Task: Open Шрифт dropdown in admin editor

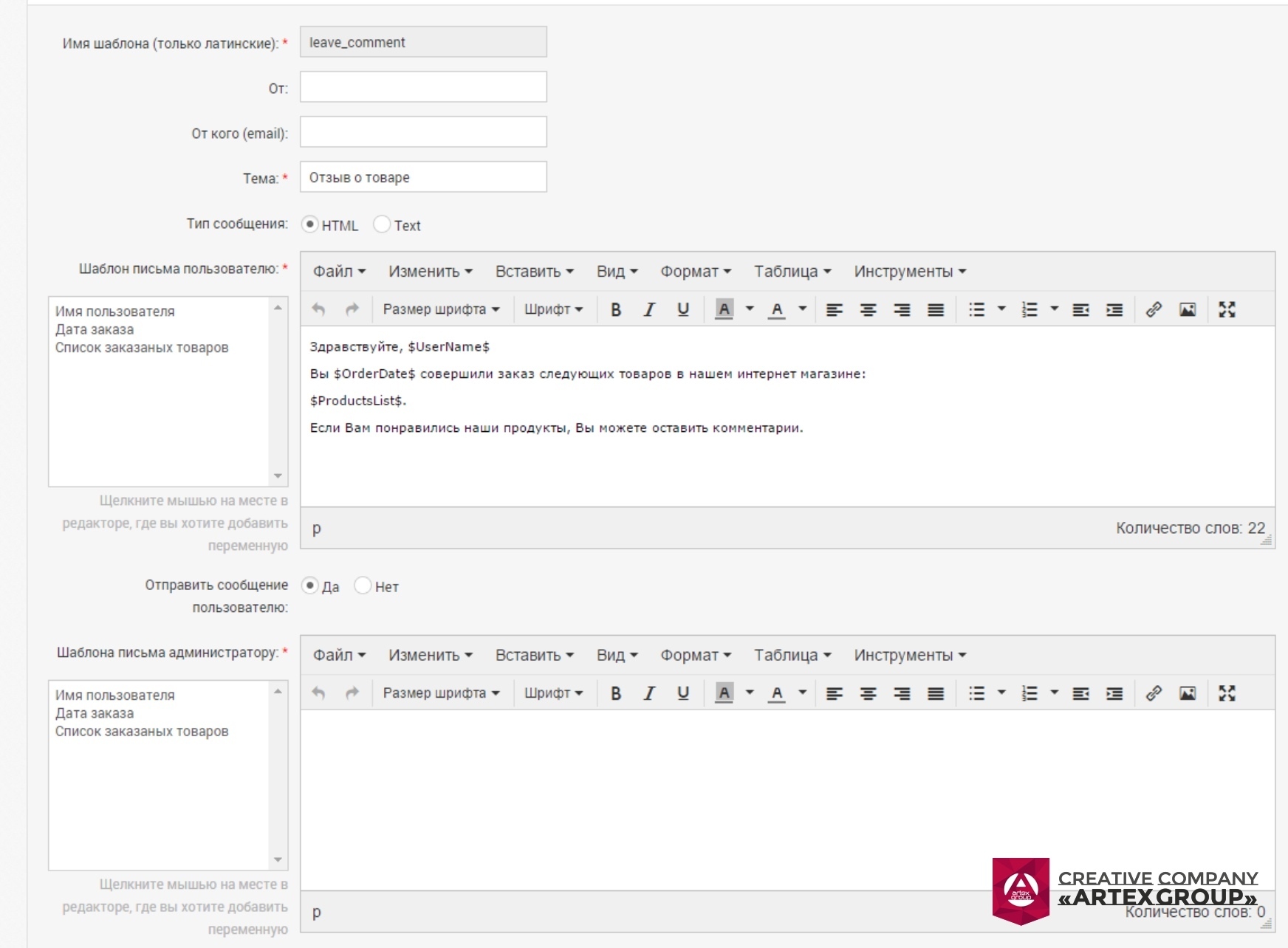Action: [554, 693]
